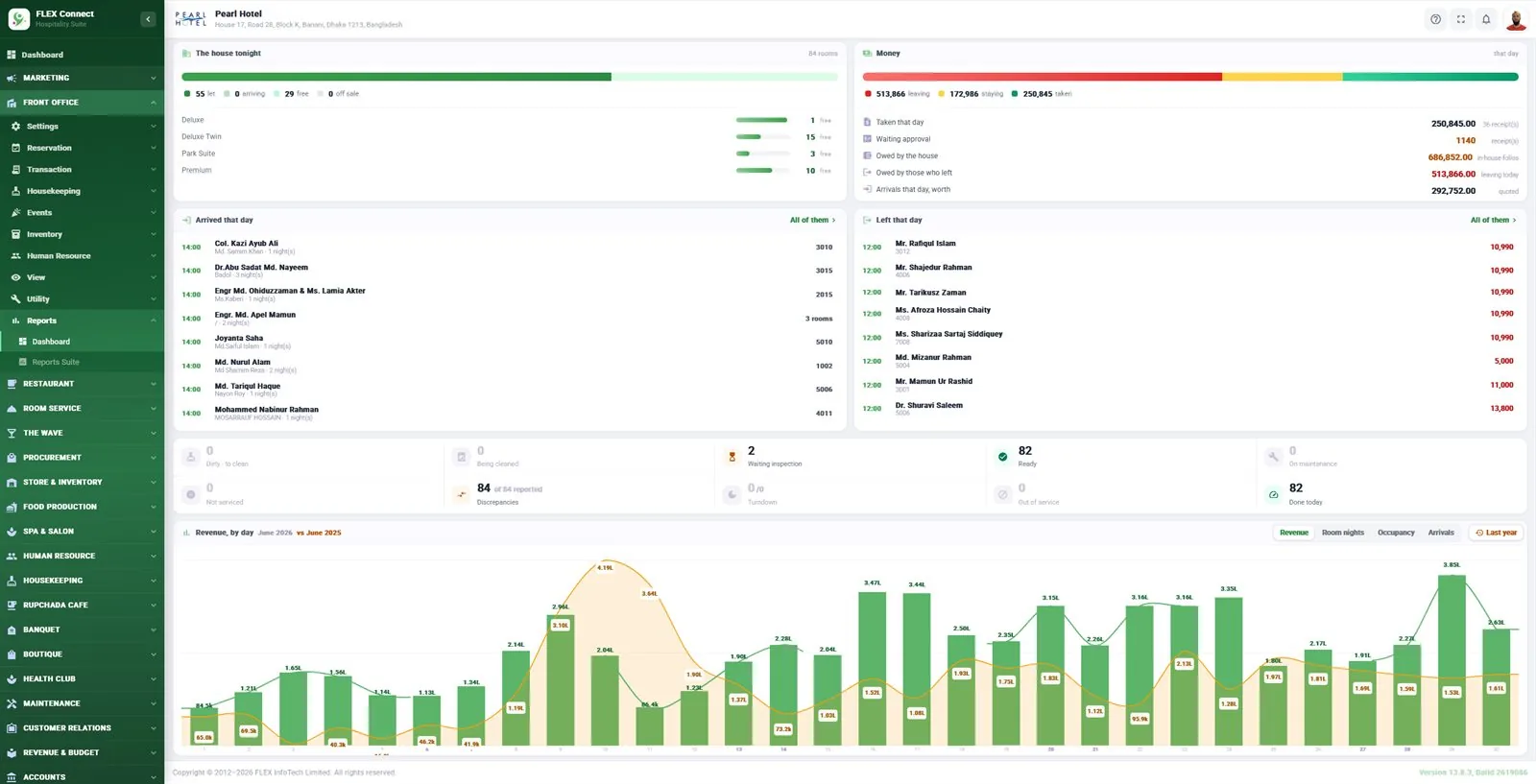
Task: Open Dashboard under Reports
Action: pos(82,342)
